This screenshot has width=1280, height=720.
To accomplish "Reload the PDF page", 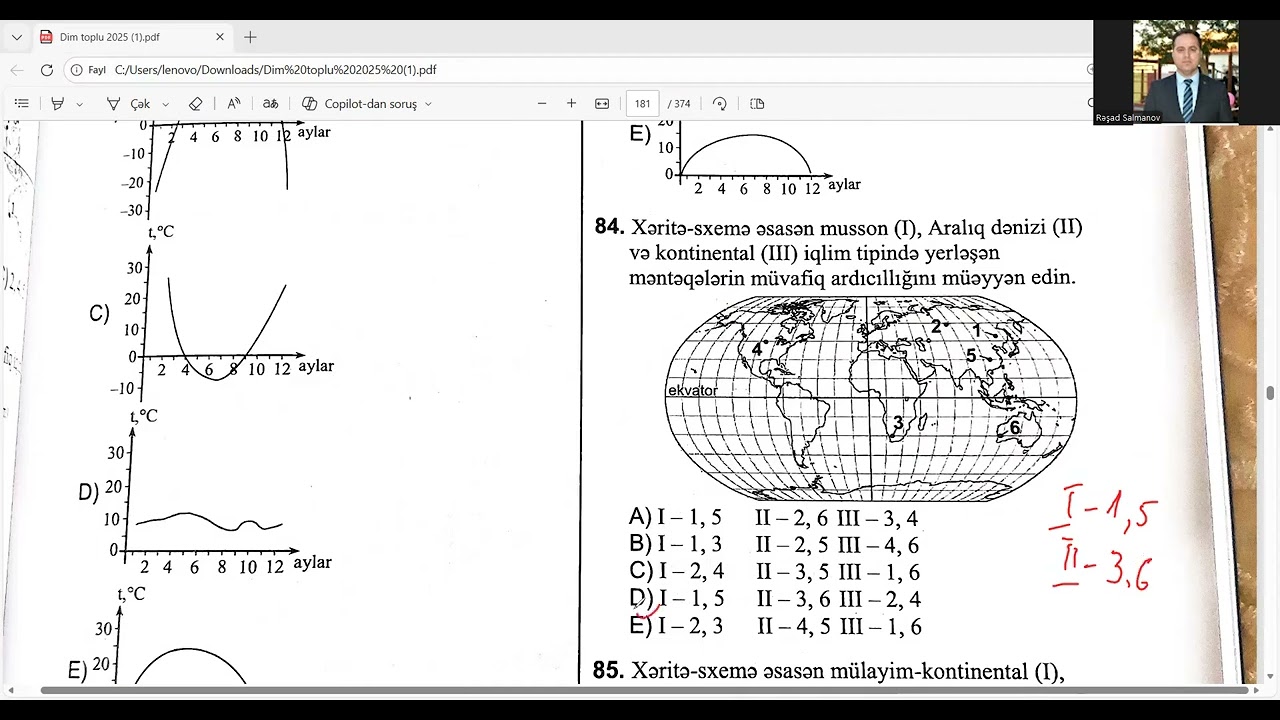I will tap(46, 70).
